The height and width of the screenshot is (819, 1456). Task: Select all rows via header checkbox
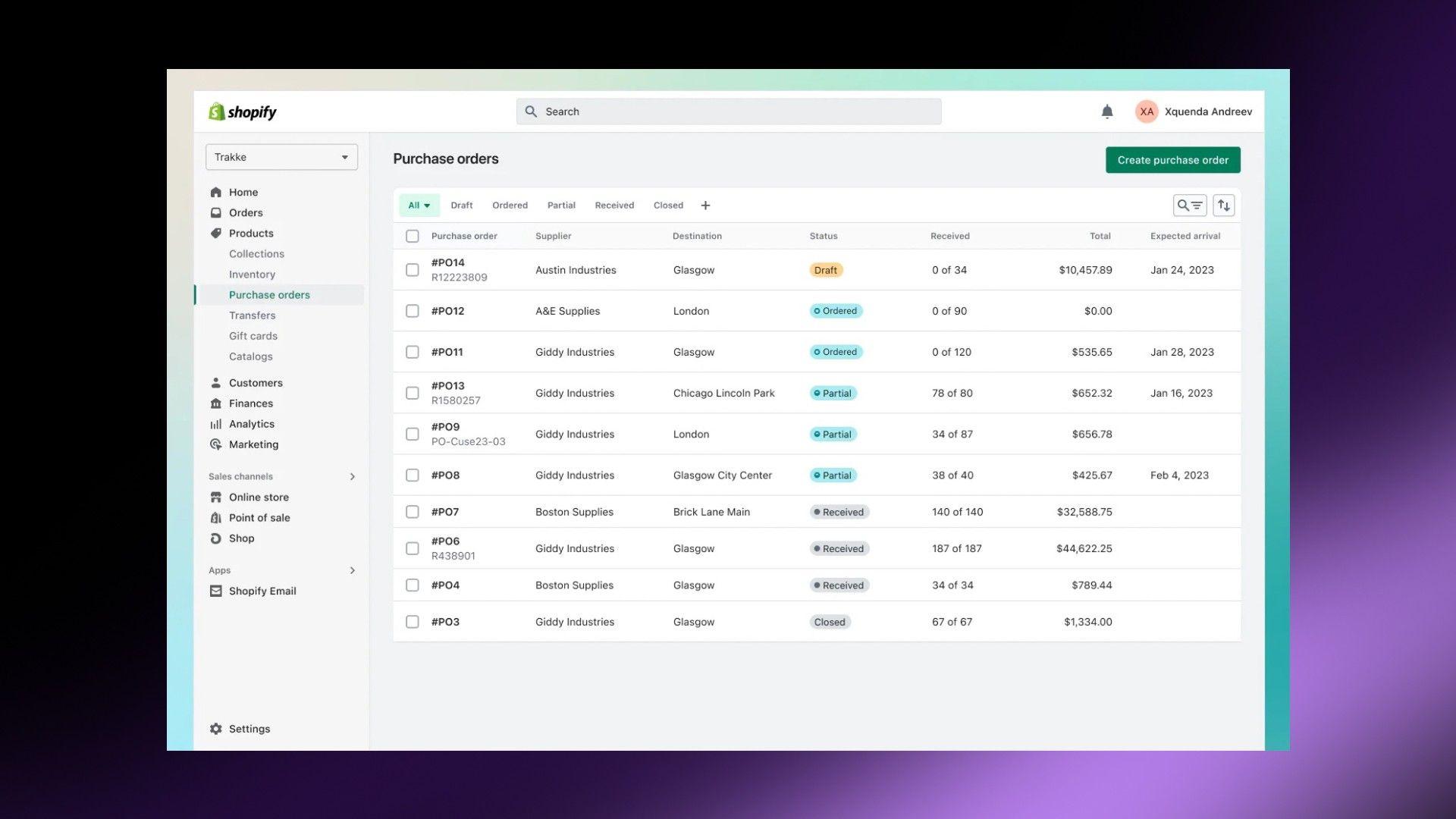tap(412, 236)
